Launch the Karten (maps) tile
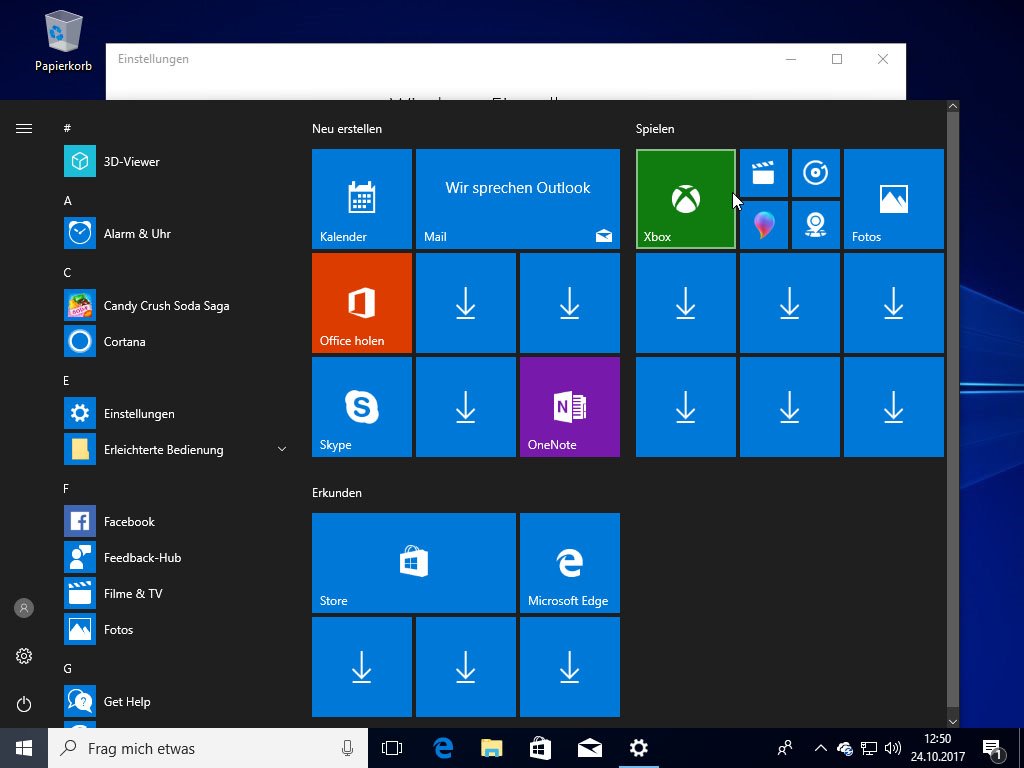 (816, 225)
